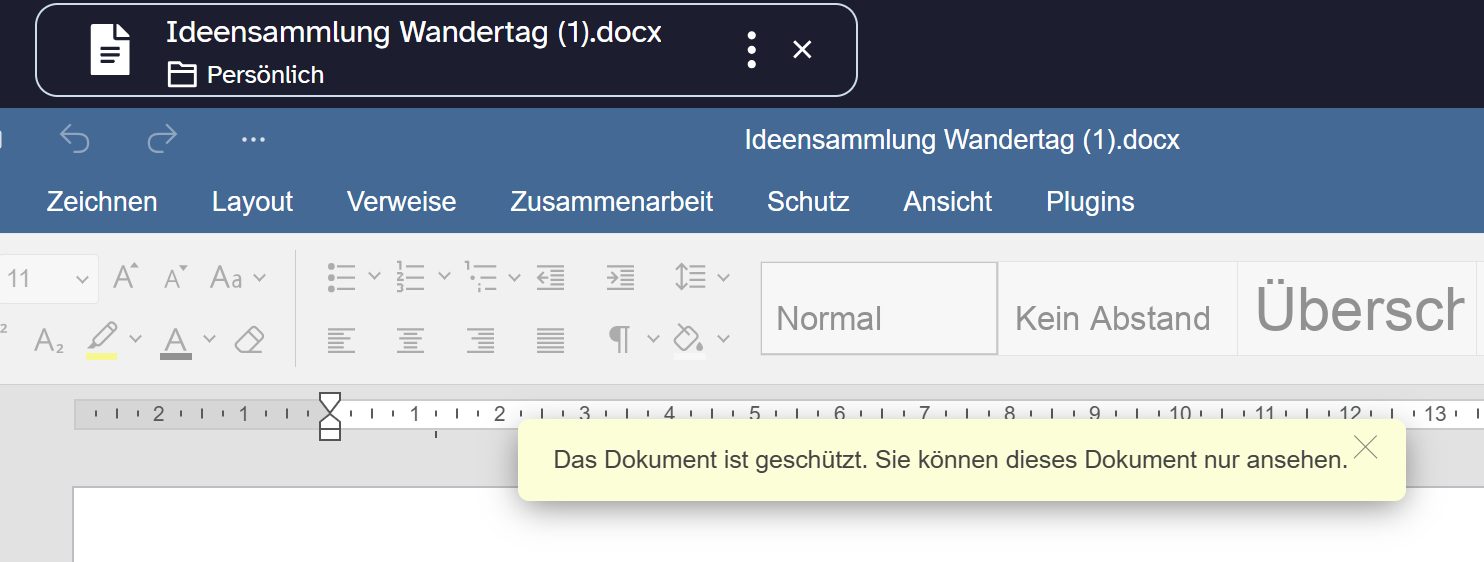This screenshot has height=562, width=1484.
Task: Undo the last action
Action: [x=75, y=139]
